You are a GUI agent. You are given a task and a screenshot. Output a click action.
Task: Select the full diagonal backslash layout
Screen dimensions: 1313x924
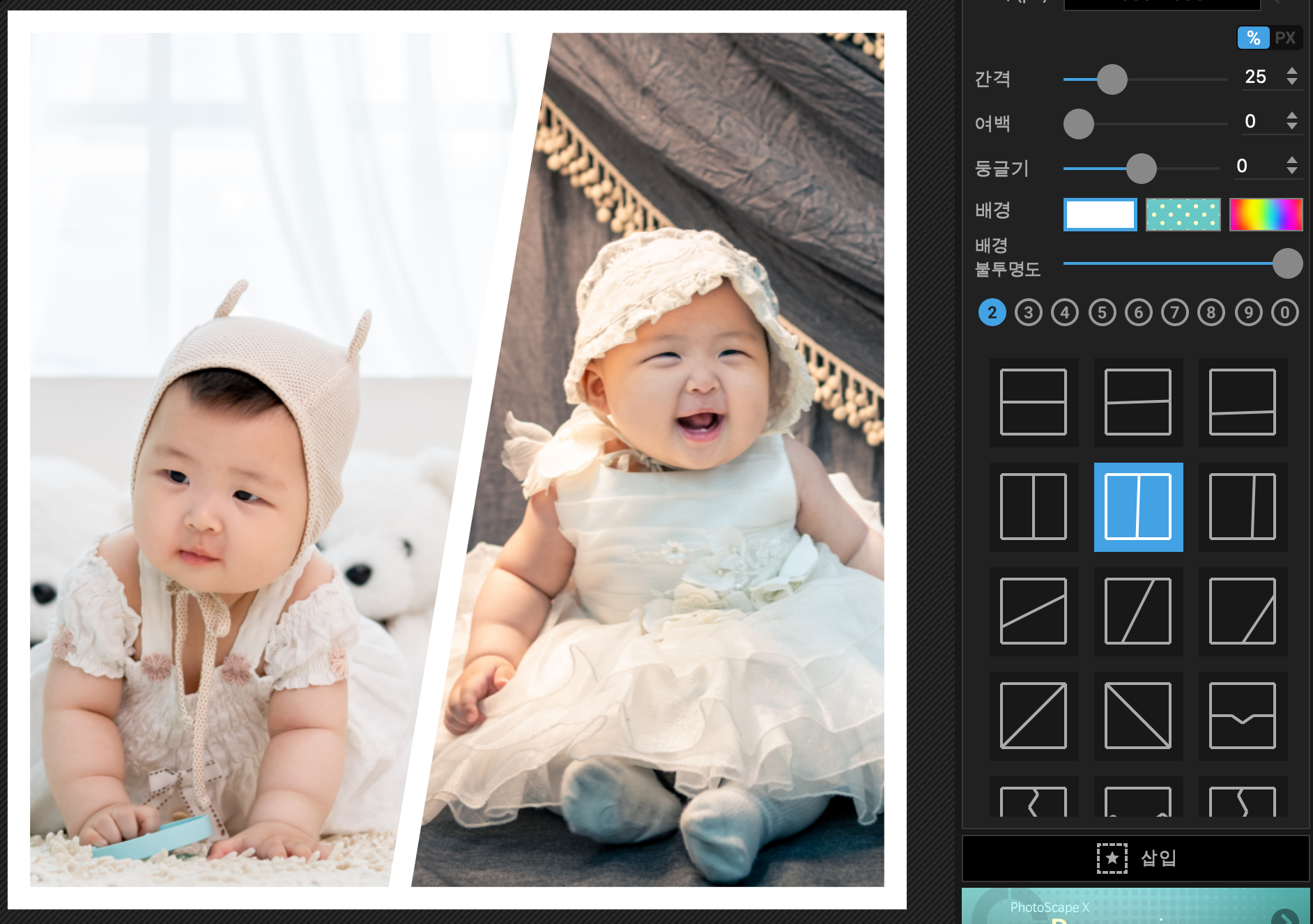[x=1138, y=716]
